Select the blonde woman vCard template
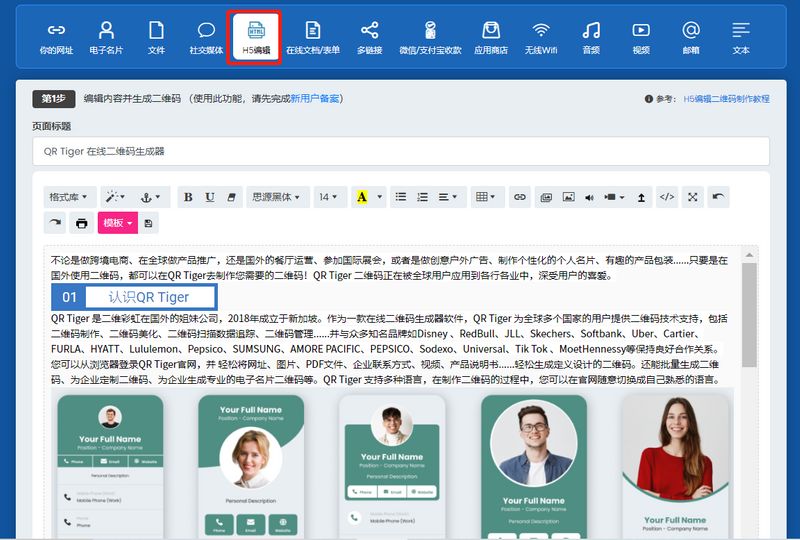 251,465
